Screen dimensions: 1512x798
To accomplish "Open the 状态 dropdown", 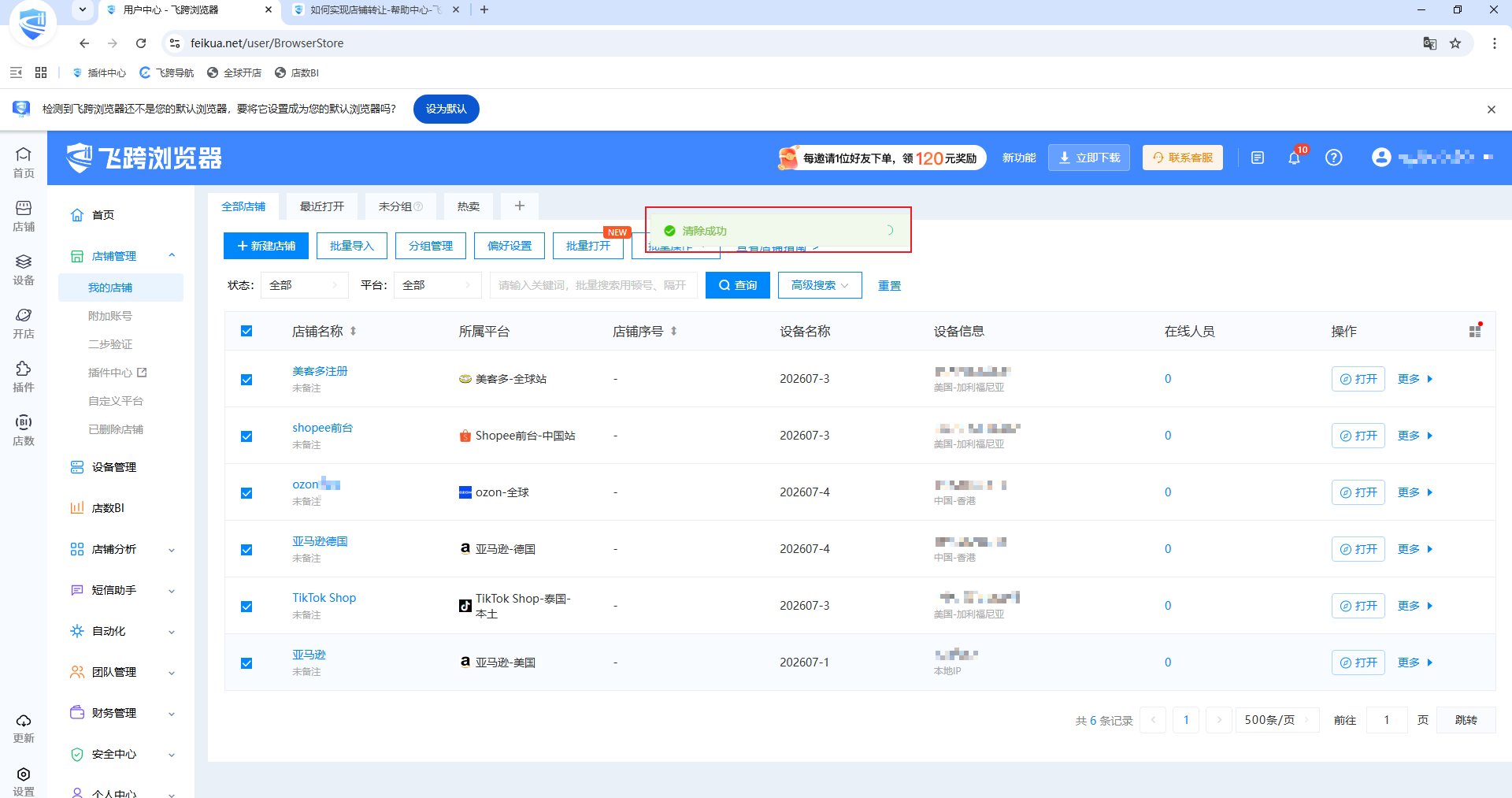I will click(304, 285).
